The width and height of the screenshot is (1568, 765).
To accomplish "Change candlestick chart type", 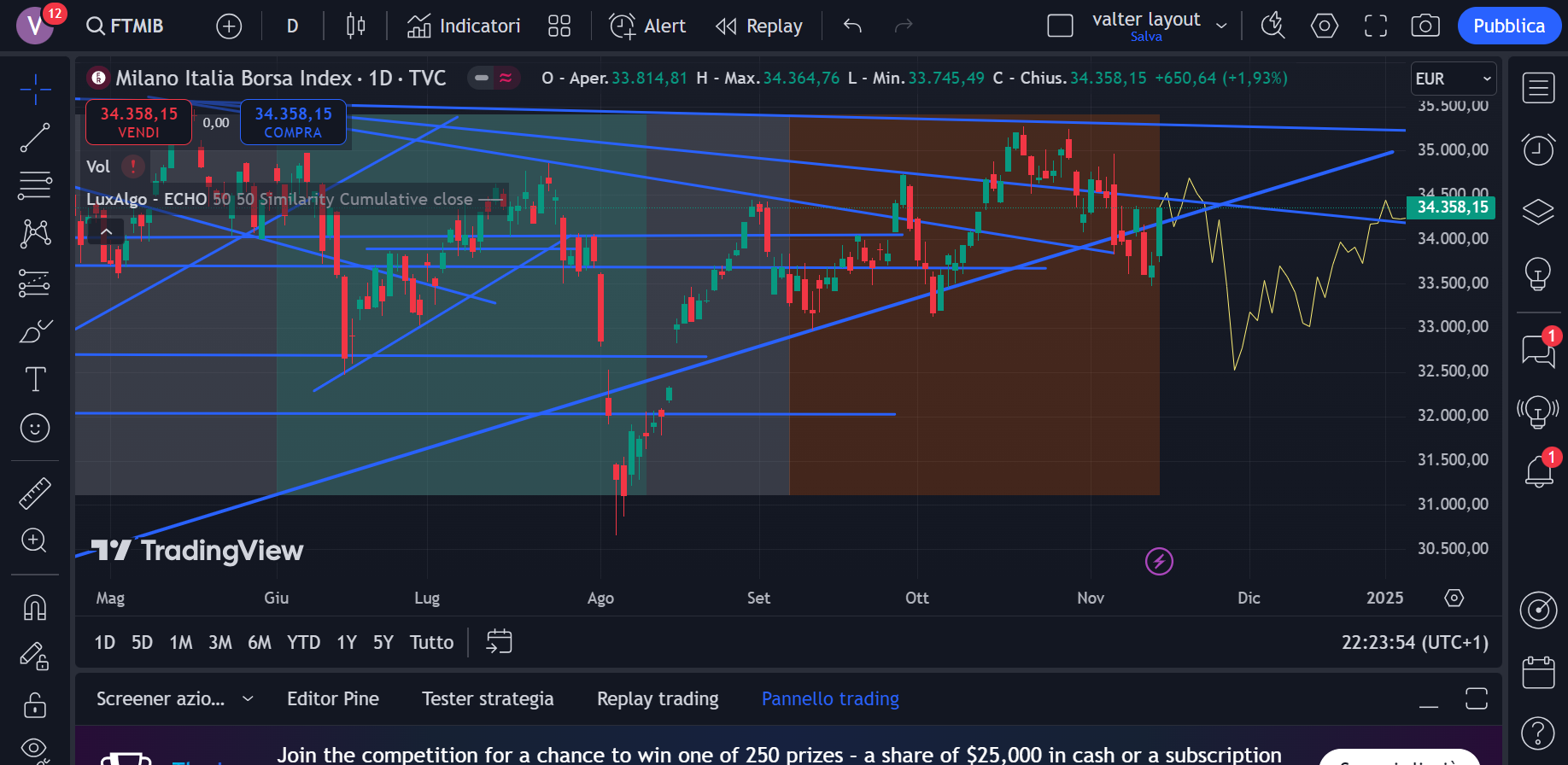I will click(x=355, y=26).
